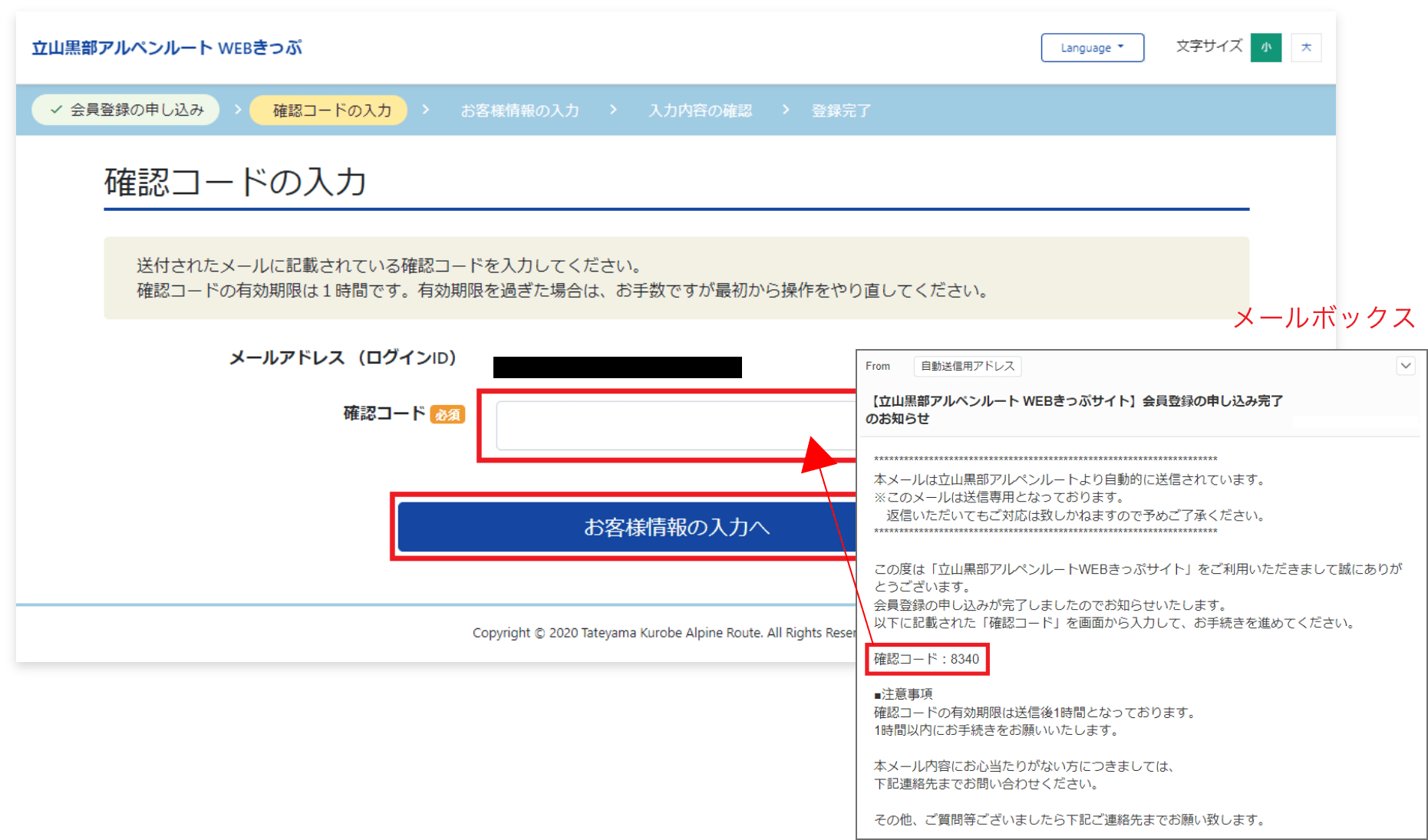The height and width of the screenshot is (840, 1428).
Task: Expand the mail header chevron
Action: 1405,366
